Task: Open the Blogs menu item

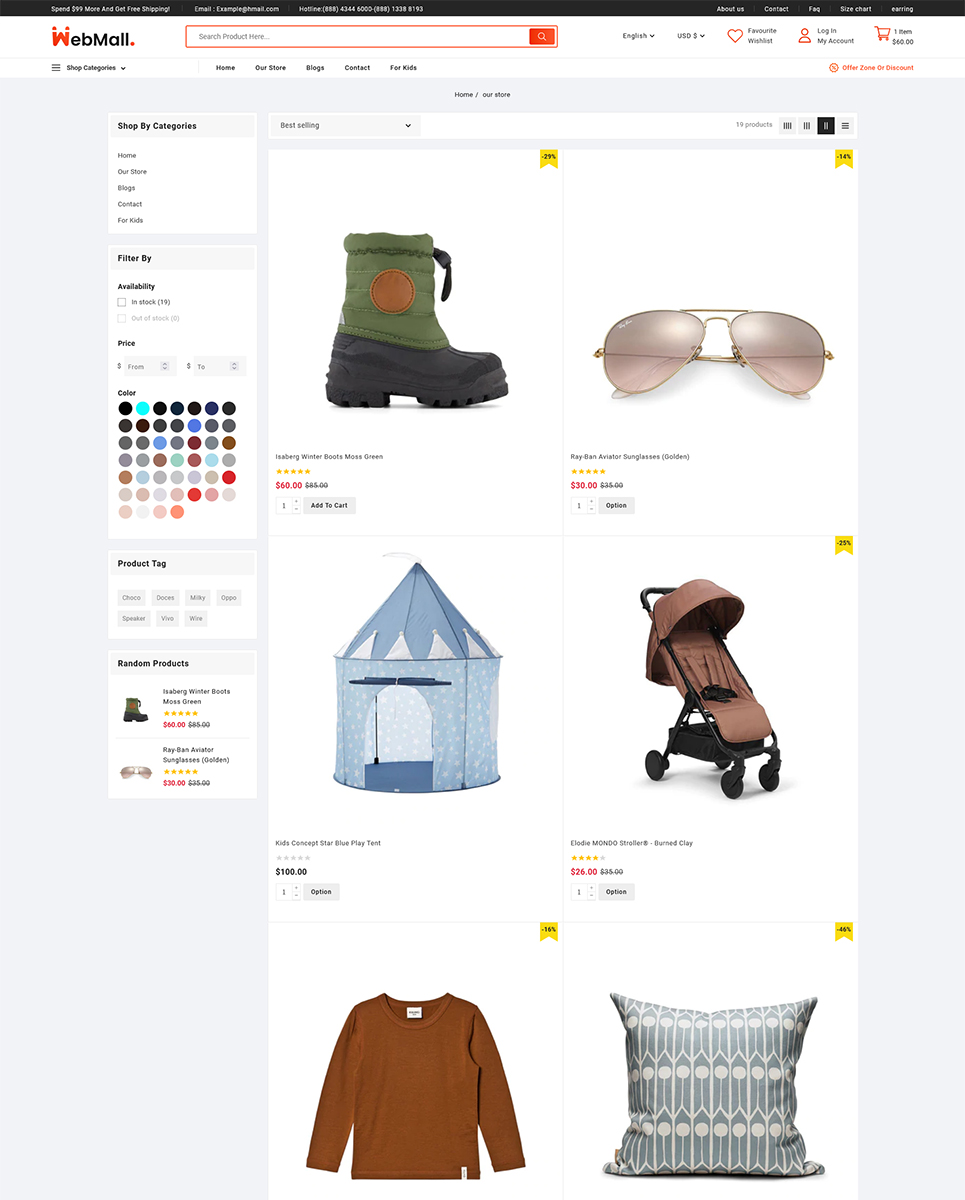Action: point(315,68)
